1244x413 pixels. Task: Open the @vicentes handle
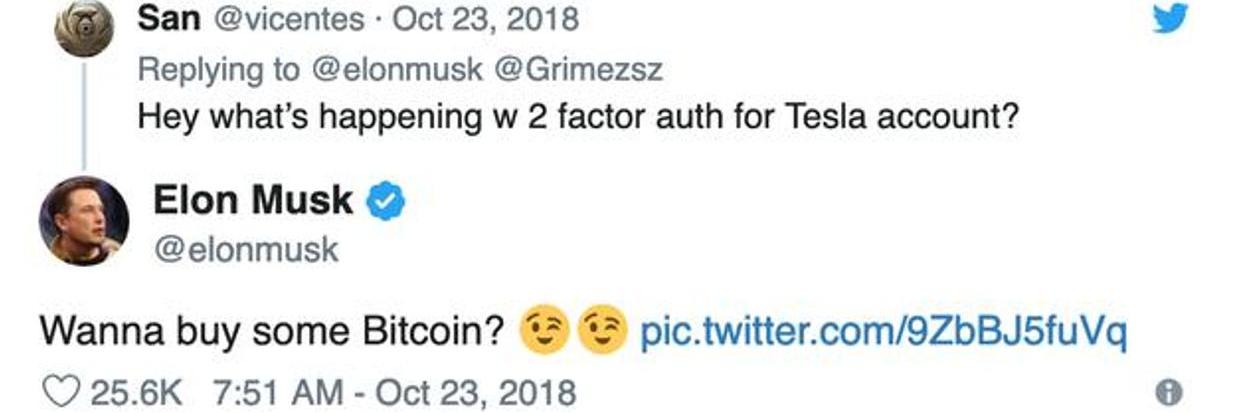291,19
